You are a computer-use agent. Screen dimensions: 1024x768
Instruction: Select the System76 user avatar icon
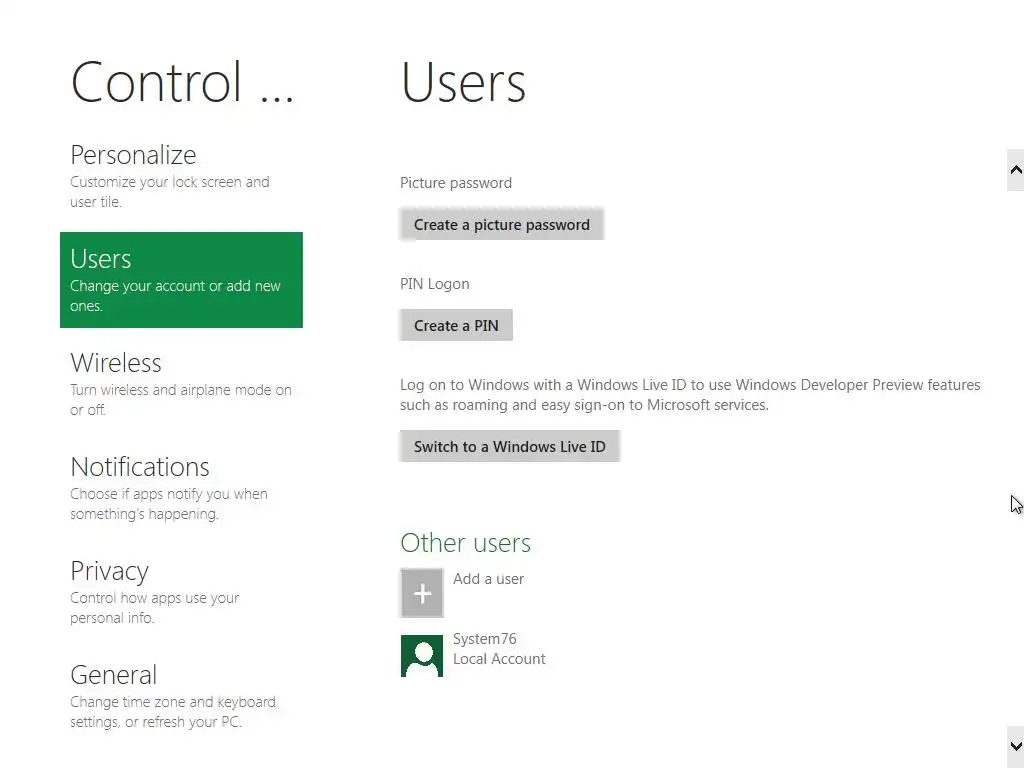[422, 656]
